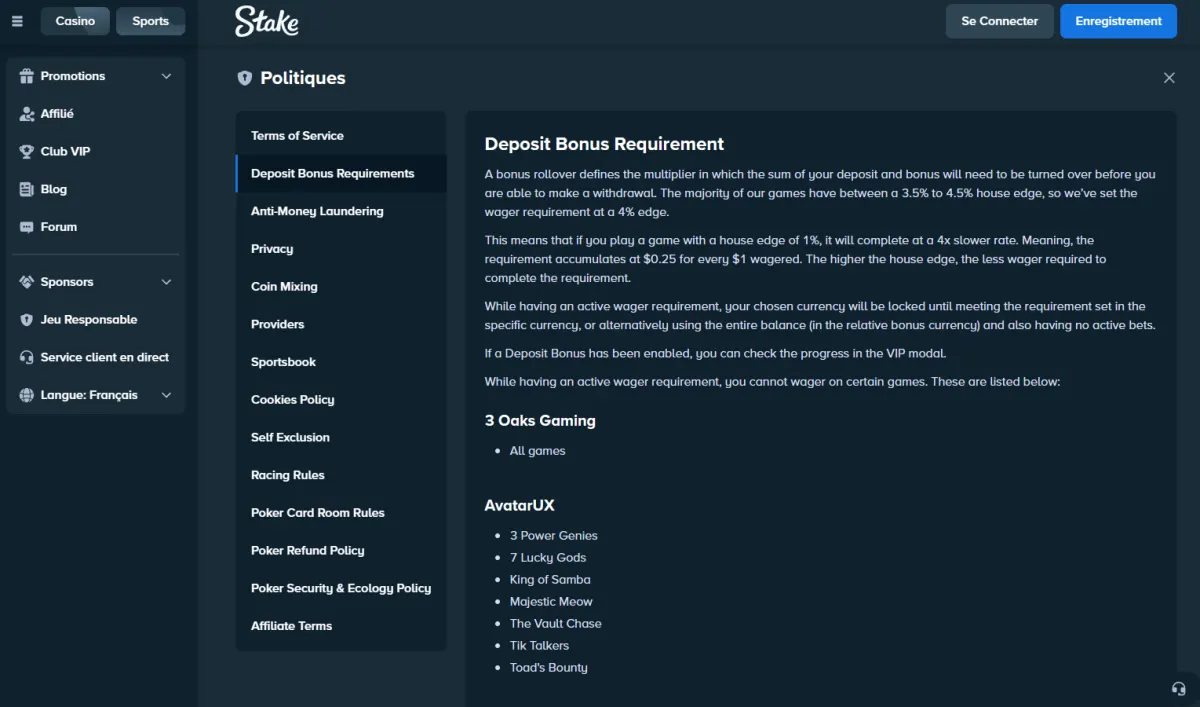Open the hamburger menu icon
The height and width of the screenshot is (707, 1200).
[x=17, y=21]
